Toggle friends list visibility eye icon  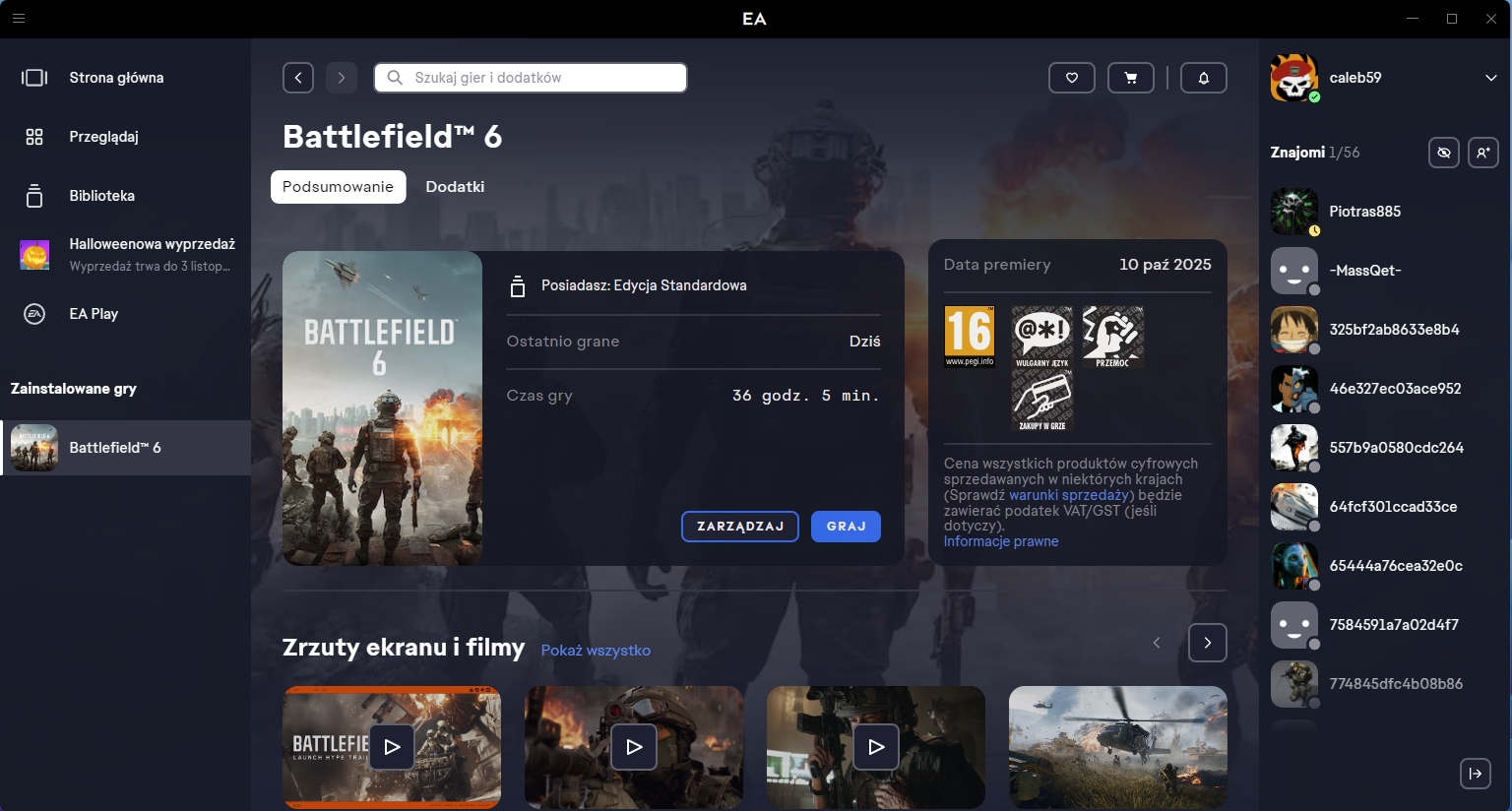pos(1443,153)
